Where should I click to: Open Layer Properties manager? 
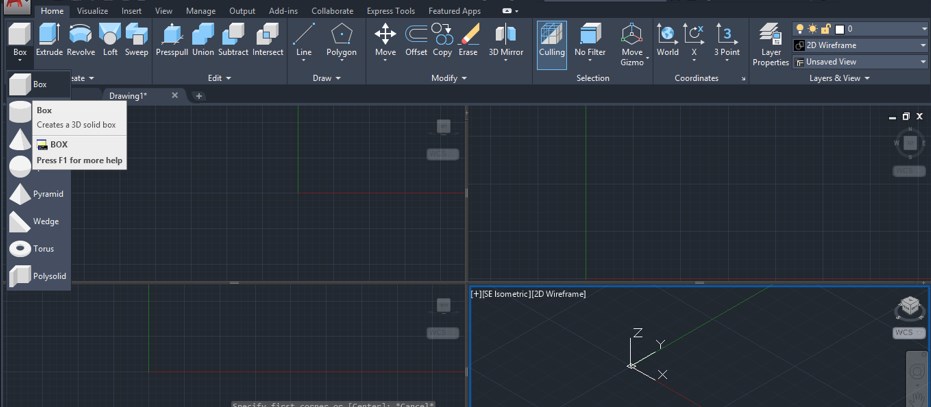(x=770, y=44)
